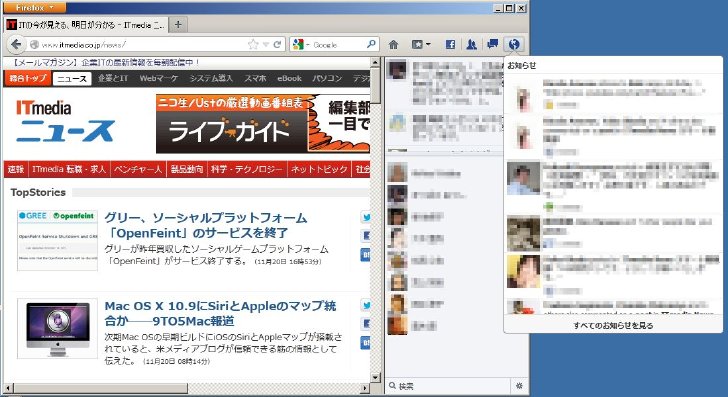Image resolution: width=728 pixels, height=397 pixels.
Task: Open the eBook navigation item
Action: click(290, 78)
